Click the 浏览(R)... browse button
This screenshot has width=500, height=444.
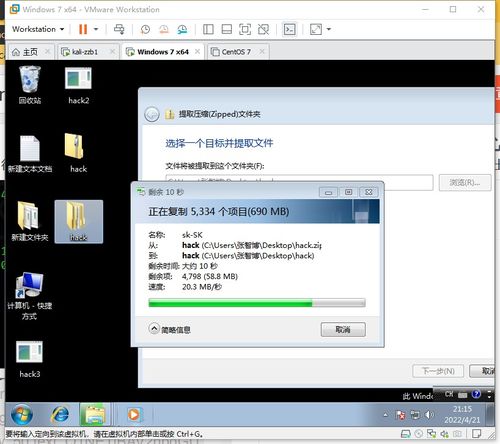[465, 183]
